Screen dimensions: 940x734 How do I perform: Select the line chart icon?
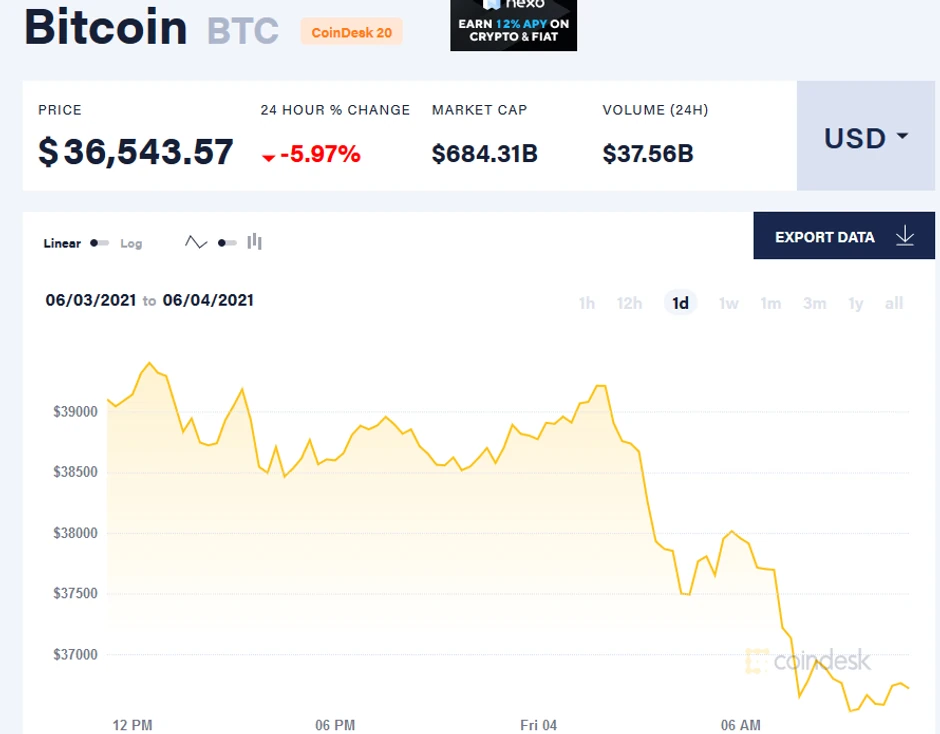(196, 240)
